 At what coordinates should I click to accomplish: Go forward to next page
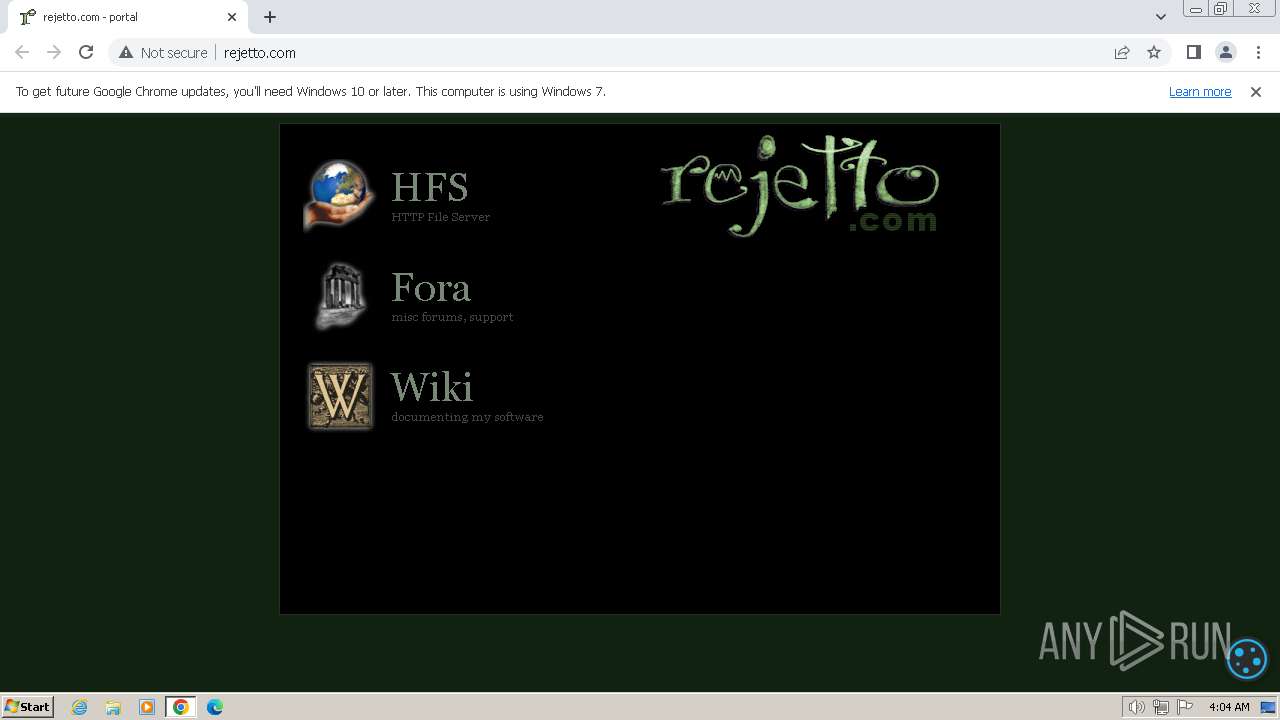point(54,52)
